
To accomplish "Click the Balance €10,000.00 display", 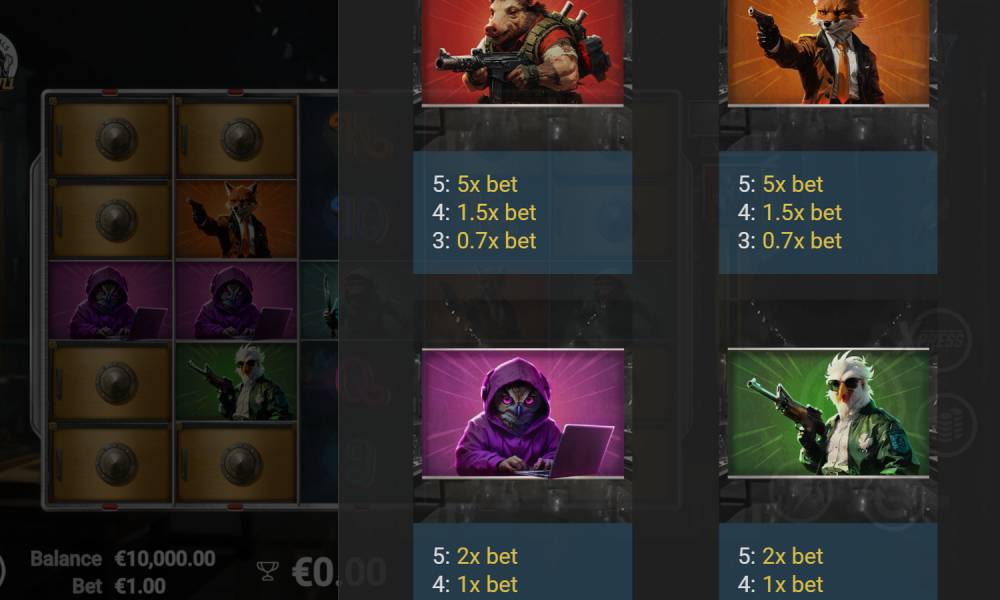I will click(122, 559).
